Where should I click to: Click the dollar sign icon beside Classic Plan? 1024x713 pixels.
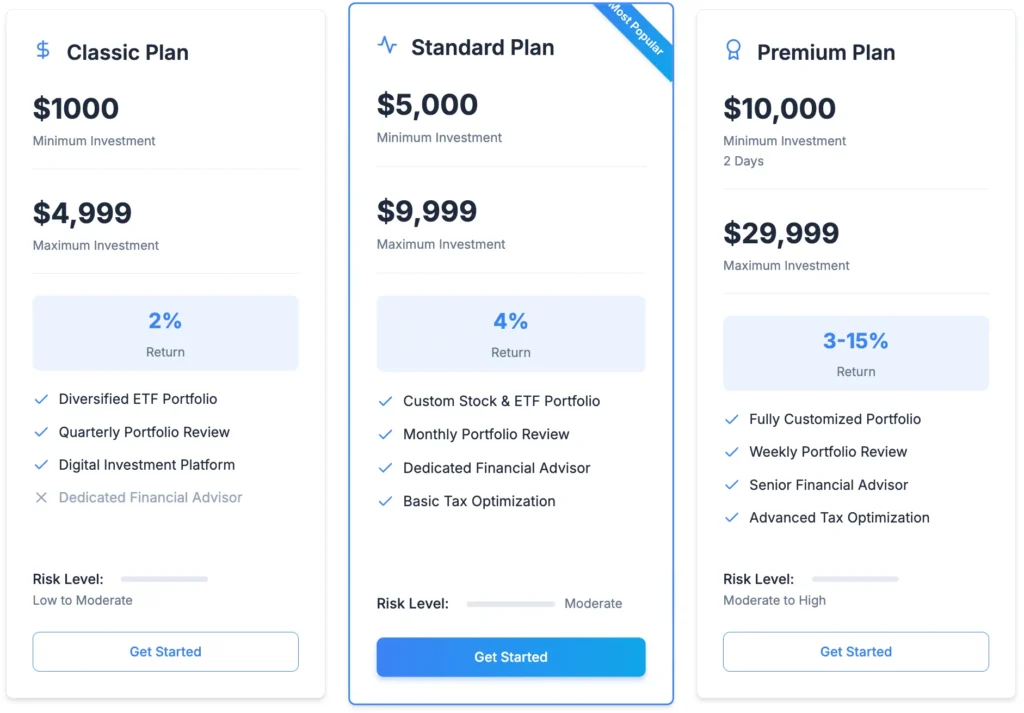pos(43,50)
